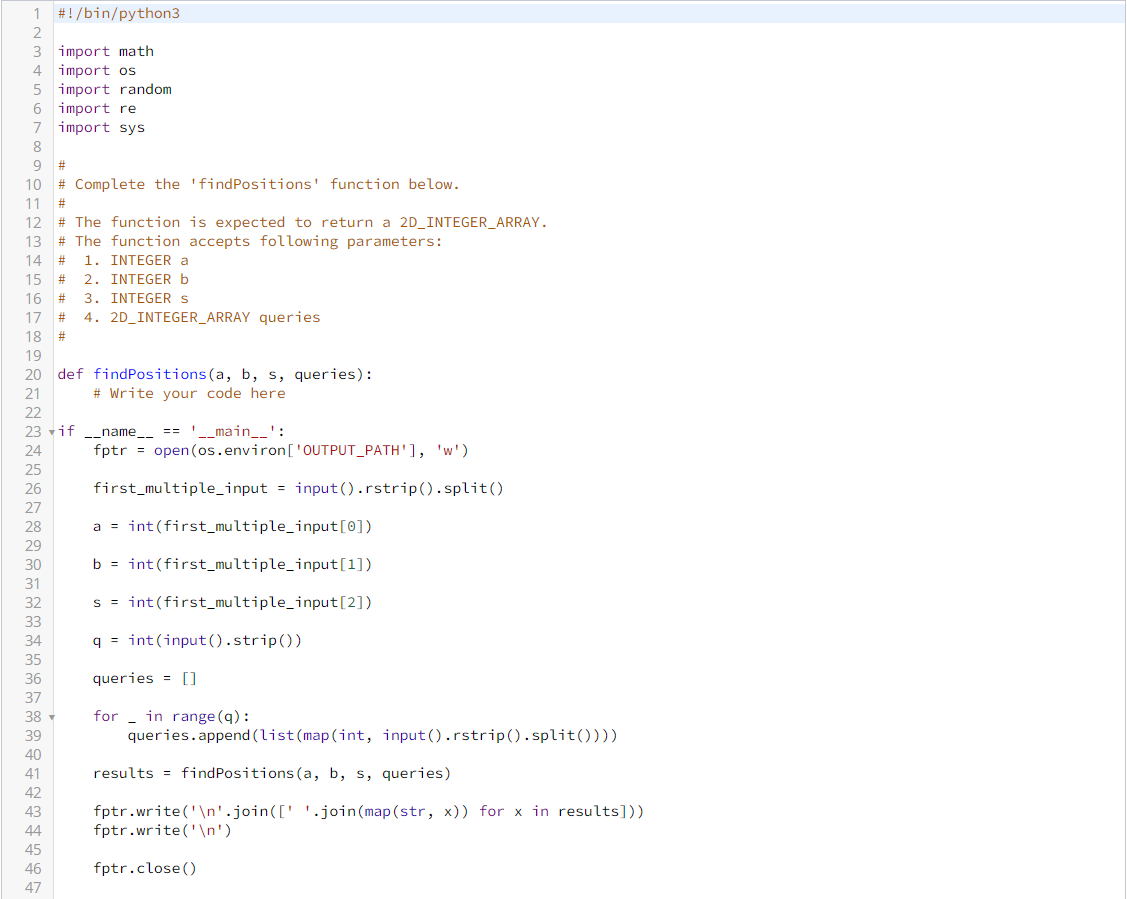
Task: Click the 'def findPositions(a, b, s, queries):' line
Action: (x=215, y=374)
